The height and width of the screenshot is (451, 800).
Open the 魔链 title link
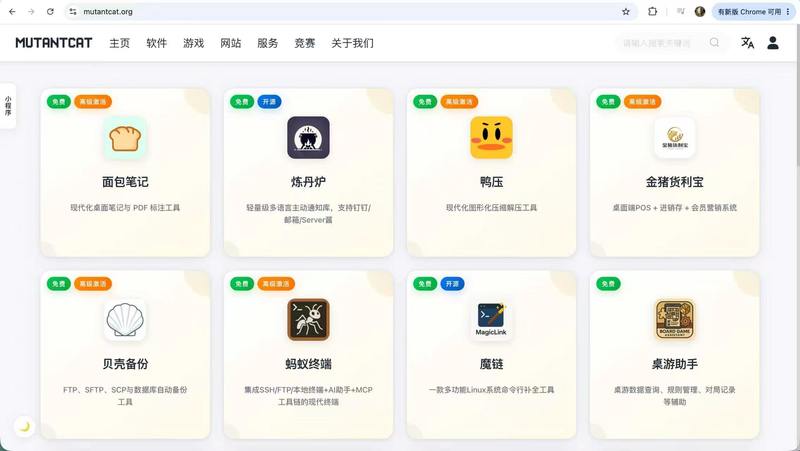pyautogui.click(x=491, y=364)
